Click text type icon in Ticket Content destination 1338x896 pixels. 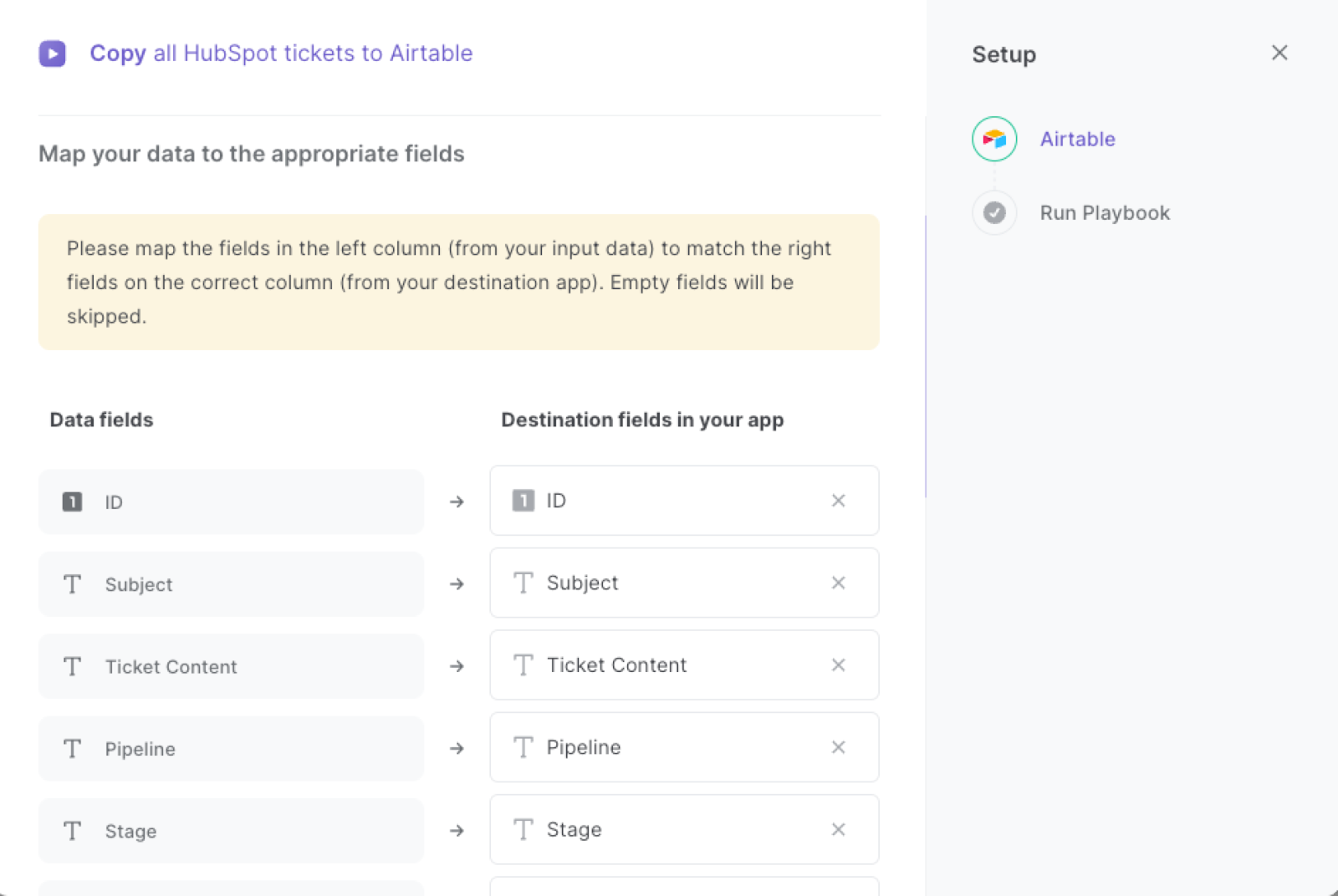(523, 664)
